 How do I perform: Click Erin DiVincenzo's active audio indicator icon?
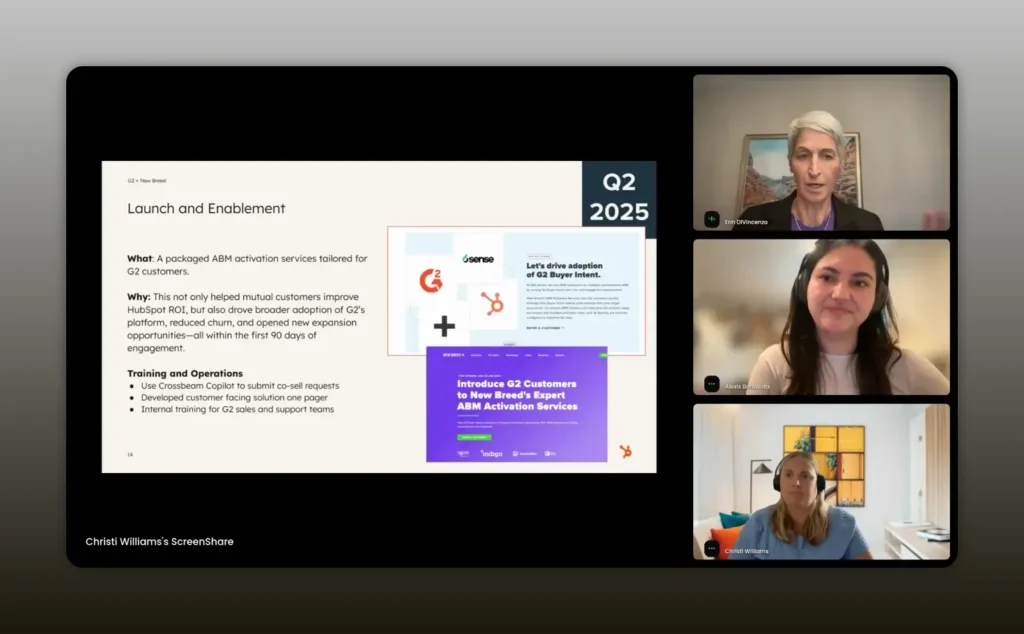click(711, 219)
